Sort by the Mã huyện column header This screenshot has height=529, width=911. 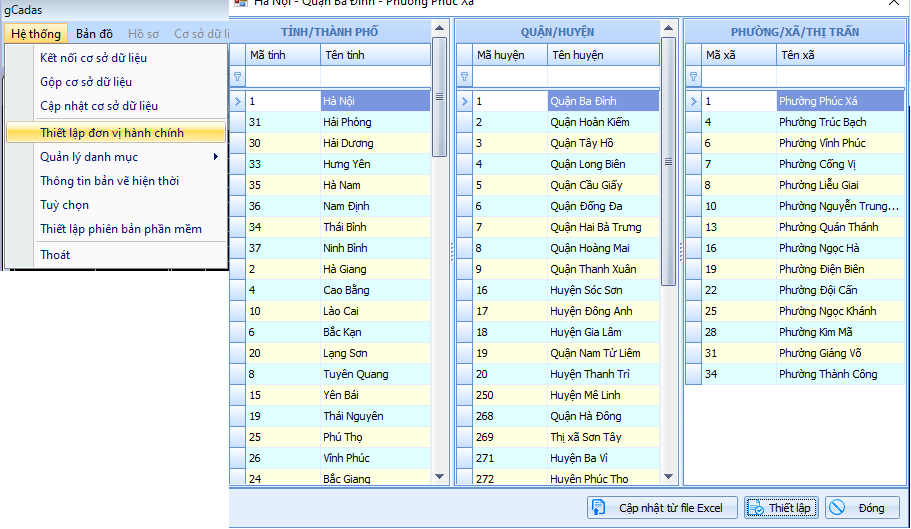(x=510, y=55)
